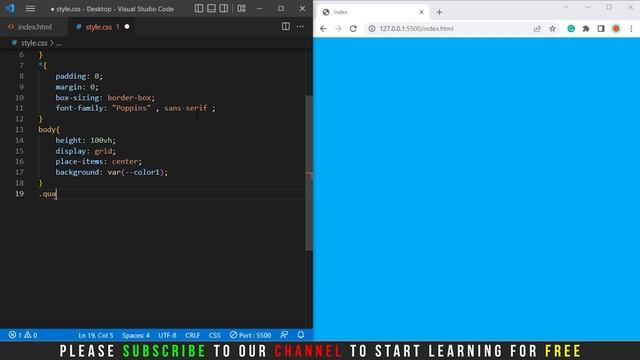Open the Grammarly extension icon
The image size is (640, 360).
[571, 29]
